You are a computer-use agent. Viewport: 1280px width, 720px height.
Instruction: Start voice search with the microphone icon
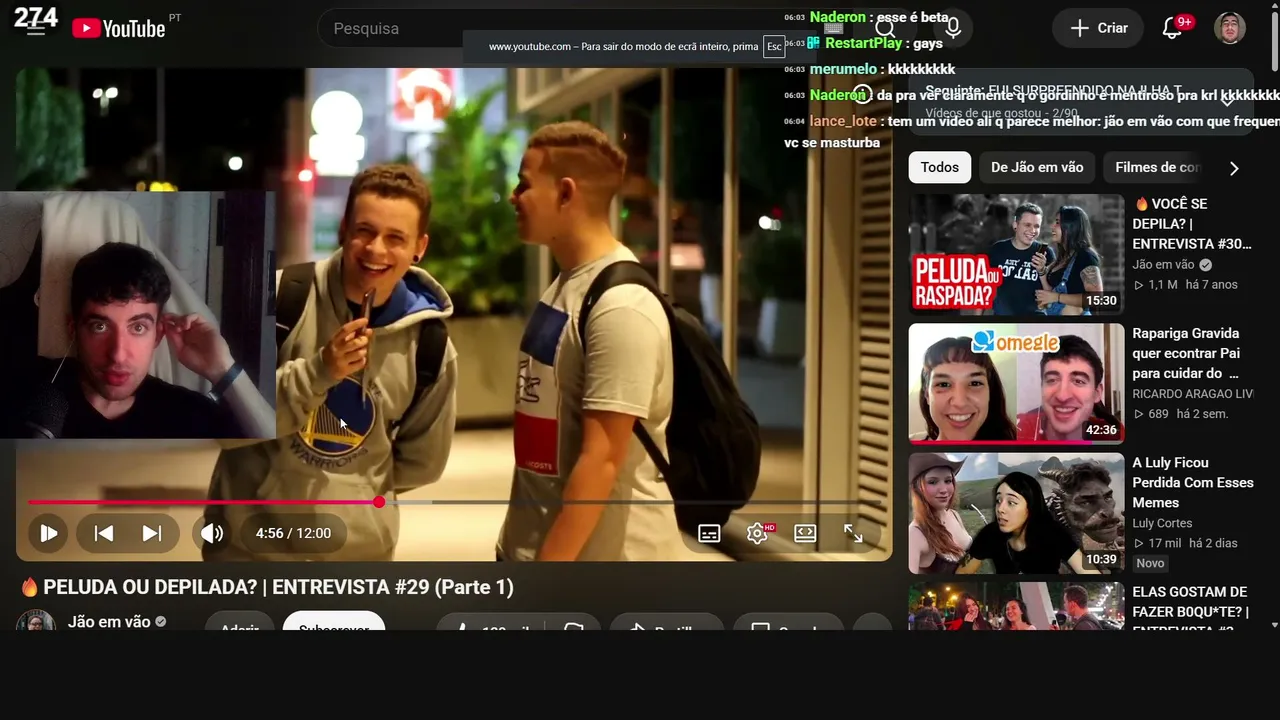(953, 28)
